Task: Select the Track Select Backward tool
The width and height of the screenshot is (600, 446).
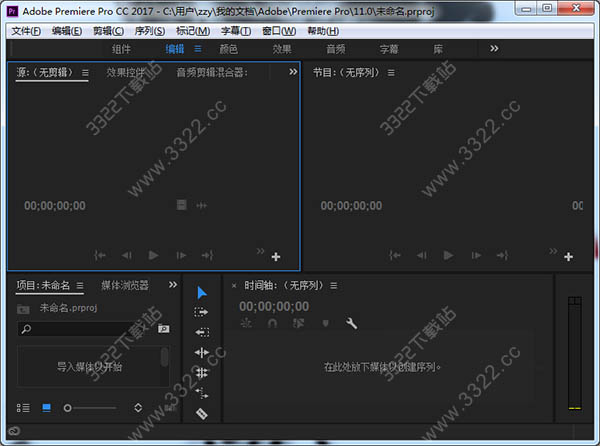Action: point(202,332)
